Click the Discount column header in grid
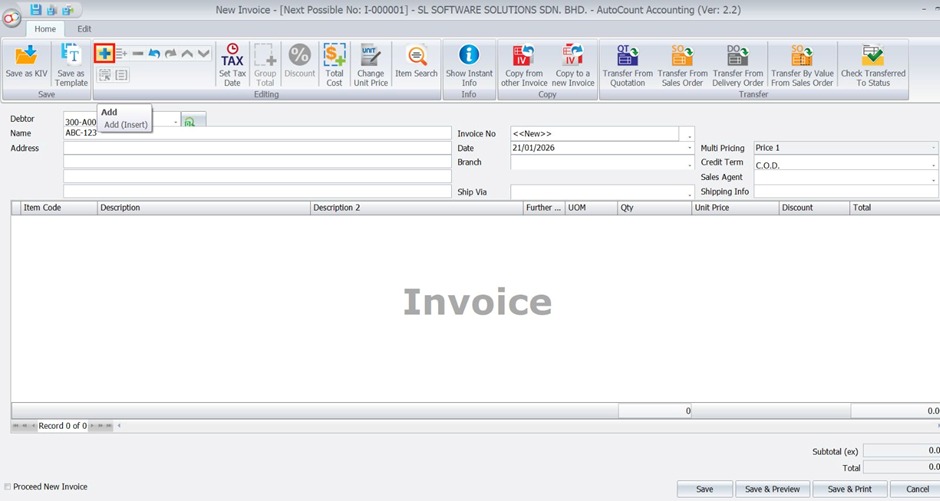940x501 pixels. pos(815,207)
